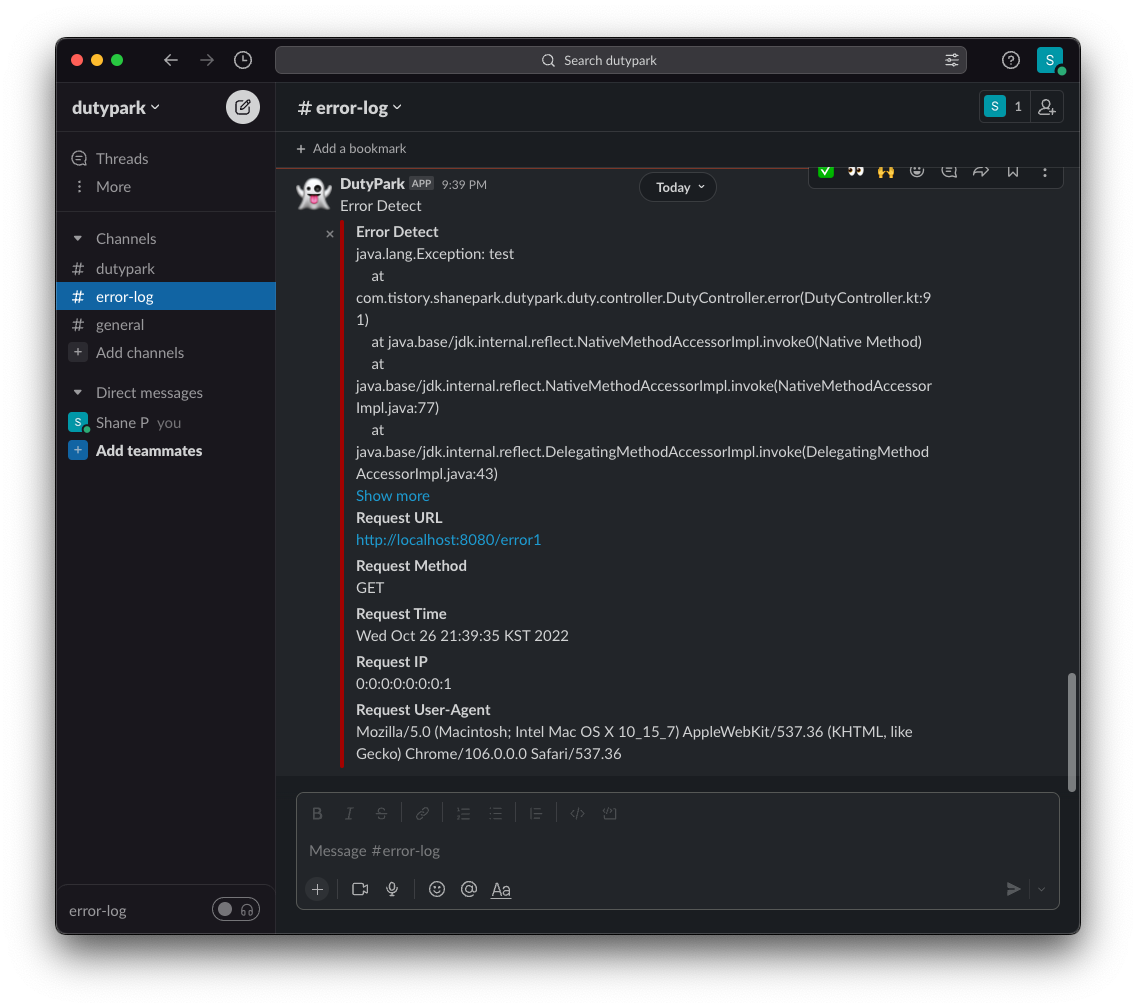Collapse the Direct messages section

tap(78, 393)
